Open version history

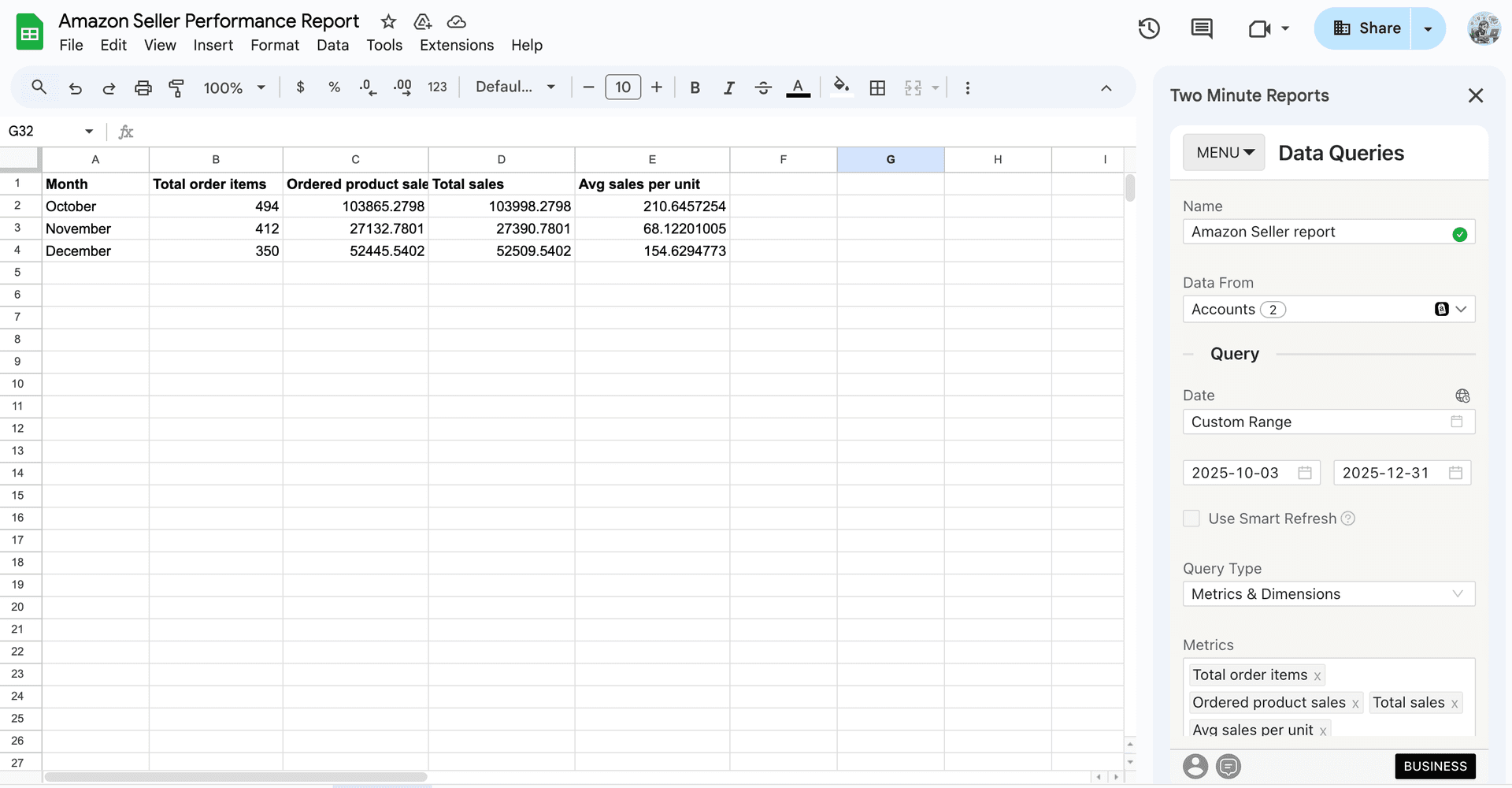point(1148,28)
